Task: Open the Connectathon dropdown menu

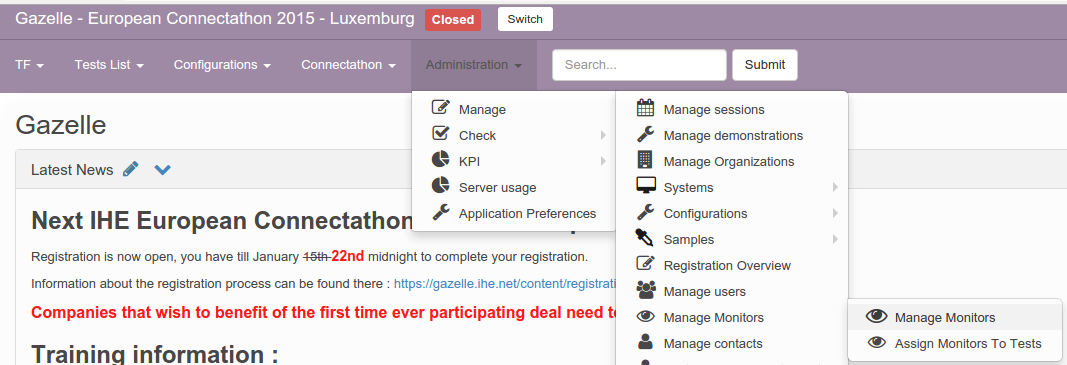Action: (348, 65)
